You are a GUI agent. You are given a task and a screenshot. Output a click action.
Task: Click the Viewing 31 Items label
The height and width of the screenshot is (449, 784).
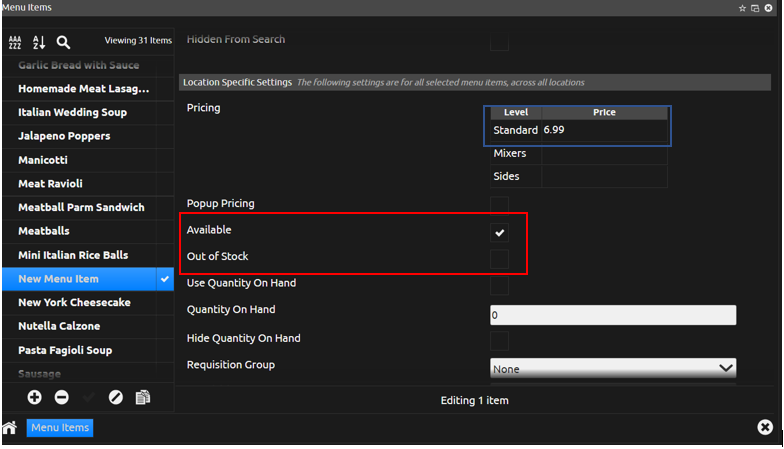pyautogui.click(x=138, y=40)
